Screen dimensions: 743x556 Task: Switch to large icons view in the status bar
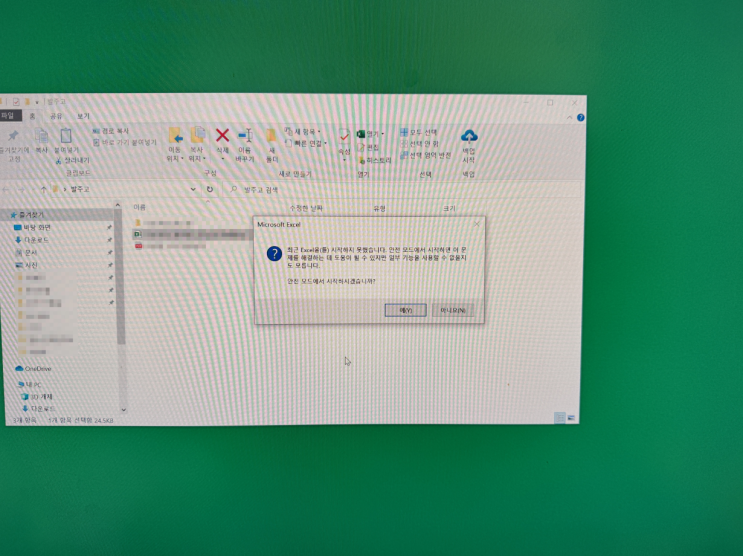[571, 418]
